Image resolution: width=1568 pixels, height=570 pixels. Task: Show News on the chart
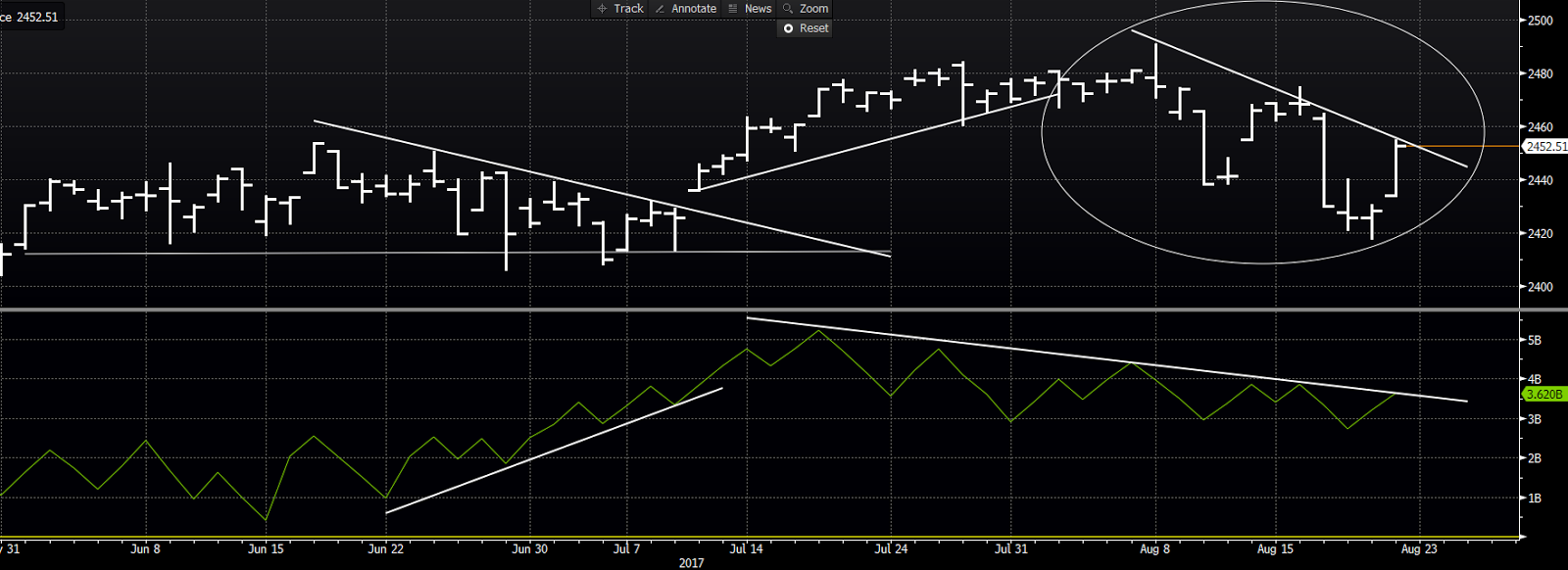751,9
